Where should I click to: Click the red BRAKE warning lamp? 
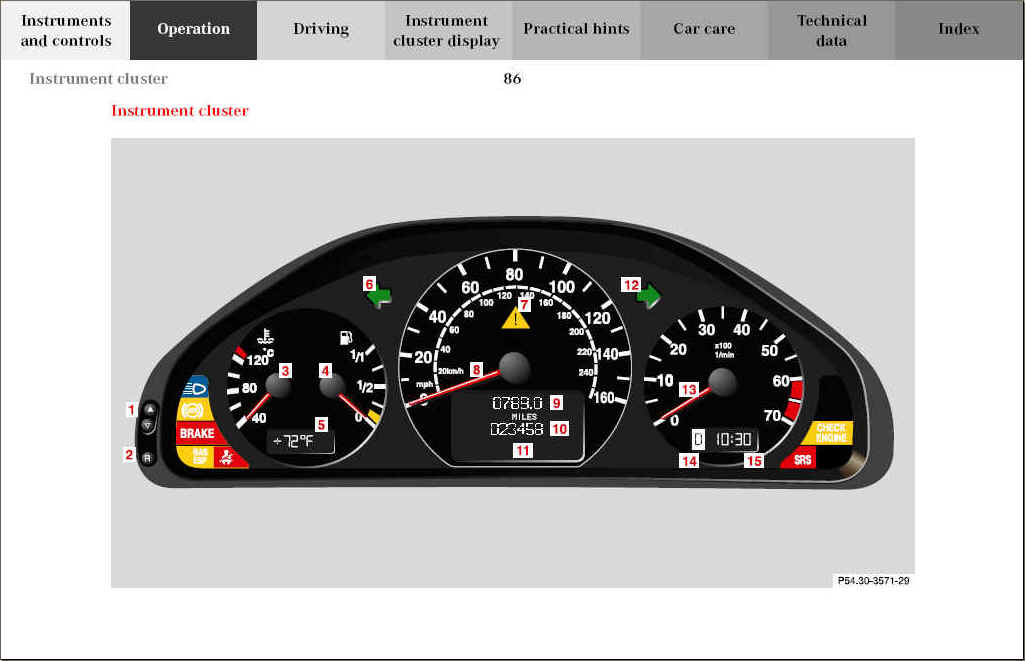[197, 433]
